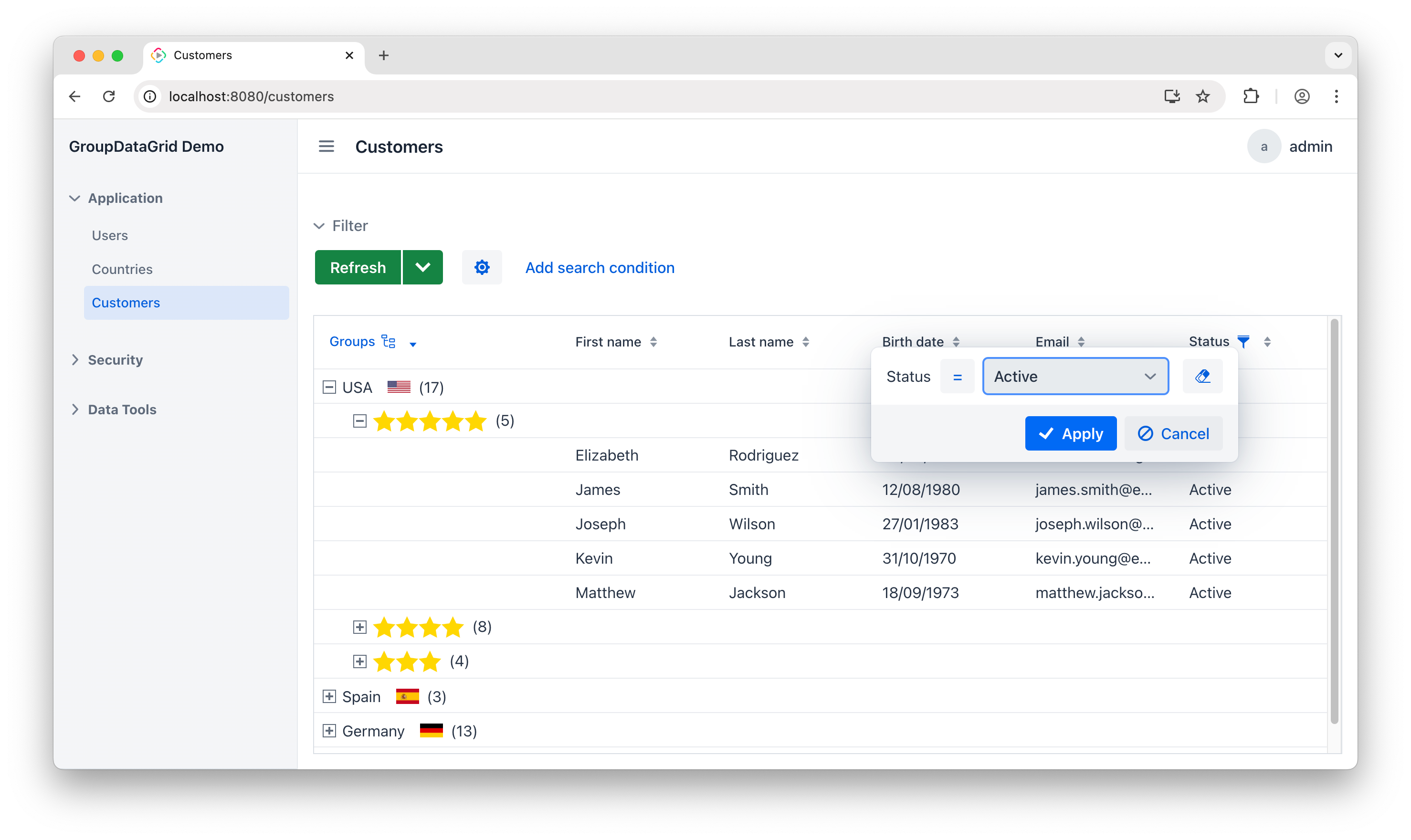Click the Status column filter funnel icon
Viewport: 1411px width, 840px height.
pyautogui.click(x=1243, y=341)
